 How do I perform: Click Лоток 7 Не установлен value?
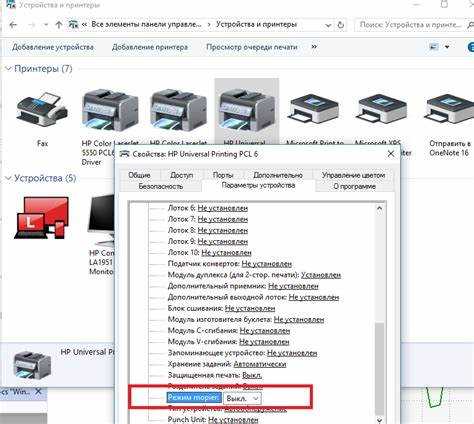point(223,219)
